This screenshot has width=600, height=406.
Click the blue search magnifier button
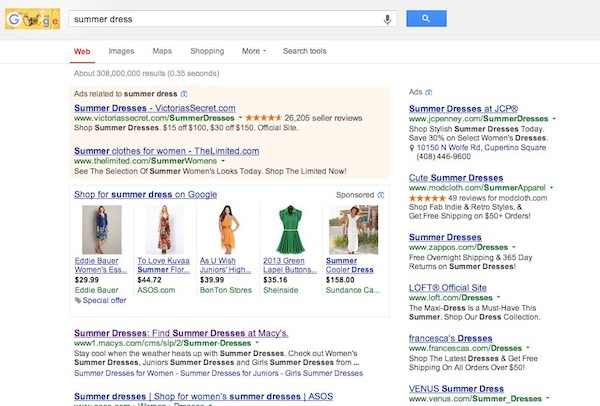pos(426,18)
